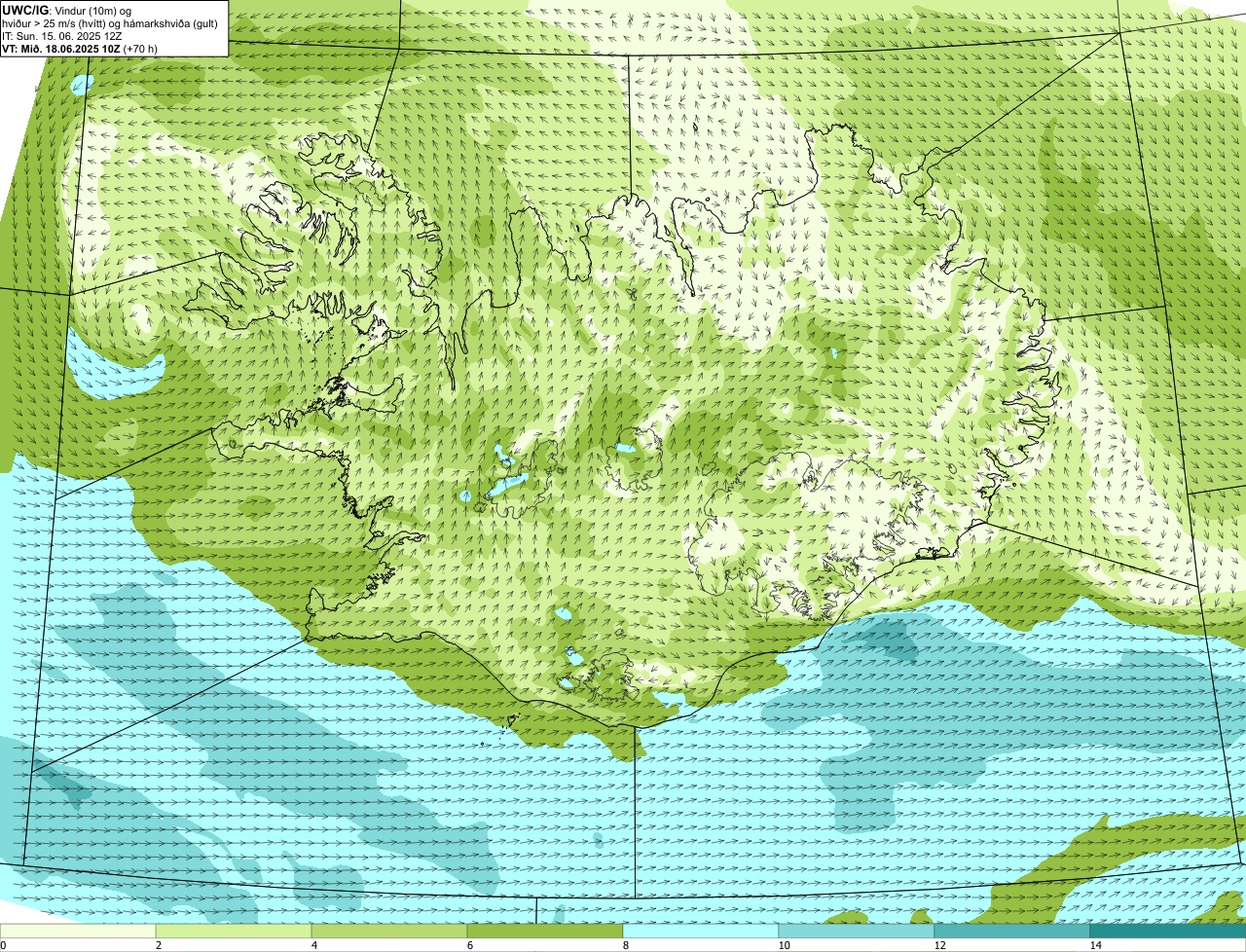This screenshot has height=952, width=1246.
Task: Select the above-14 m/s dark teal scale swatch
Action: 1168,931
